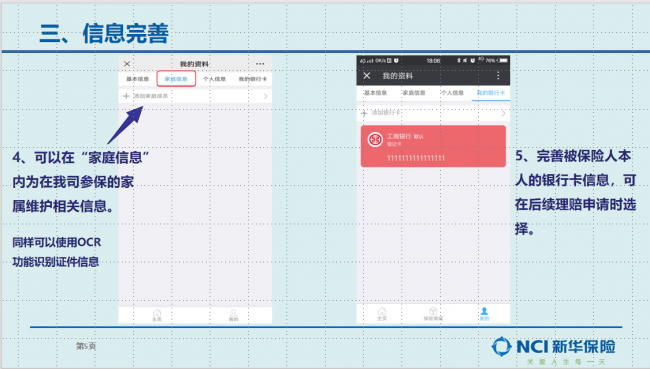Expand the chevron on the 添加银行卡 row

[503, 113]
